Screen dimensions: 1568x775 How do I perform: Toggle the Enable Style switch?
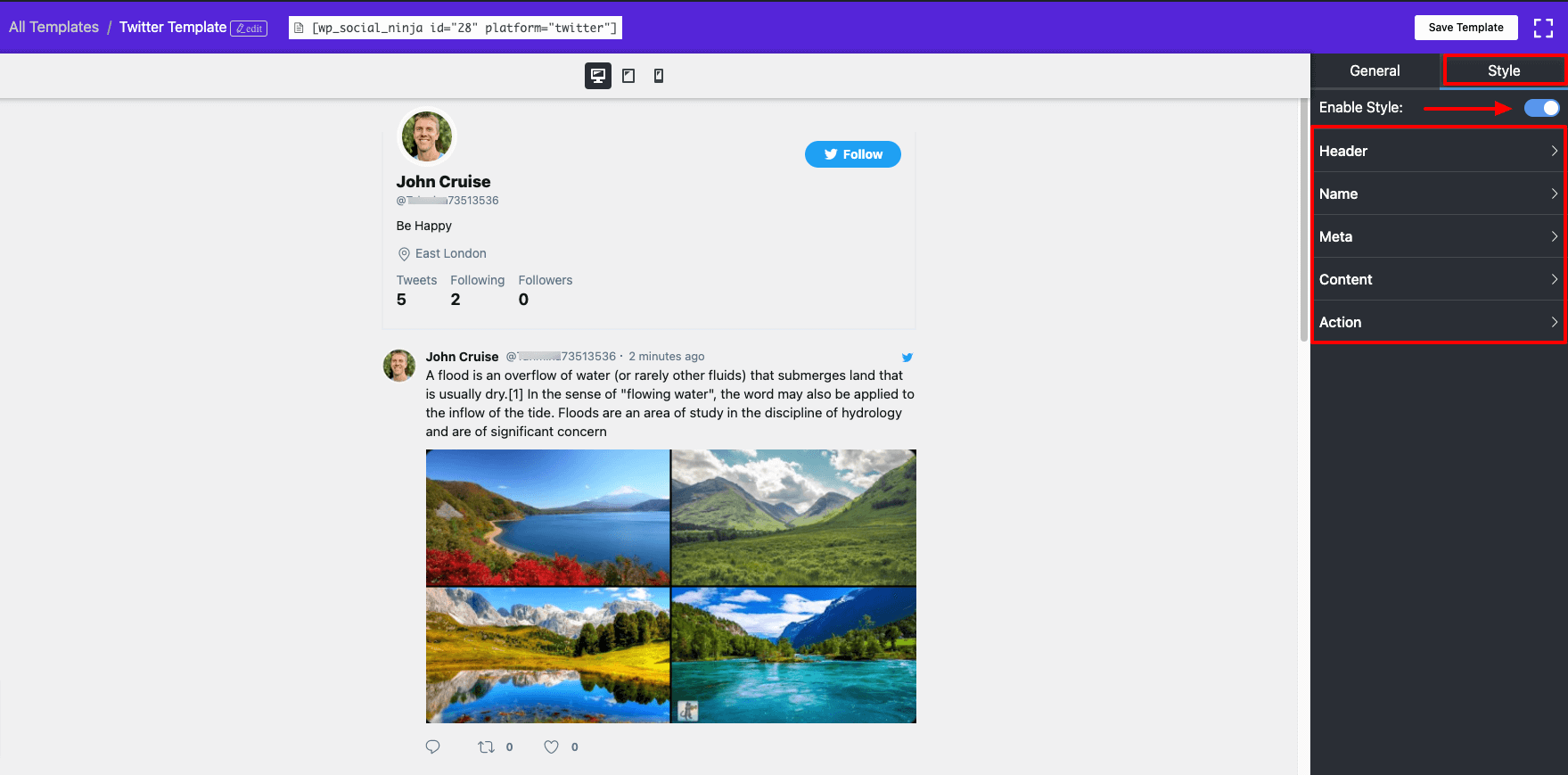click(x=1542, y=108)
